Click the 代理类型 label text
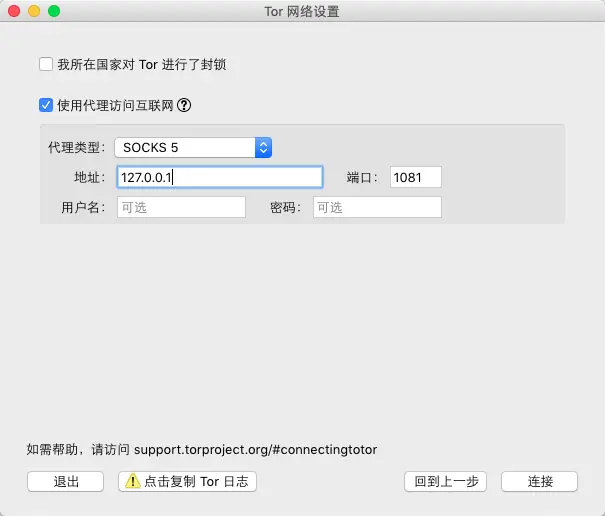This screenshot has width=605, height=516. click(76, 147)
